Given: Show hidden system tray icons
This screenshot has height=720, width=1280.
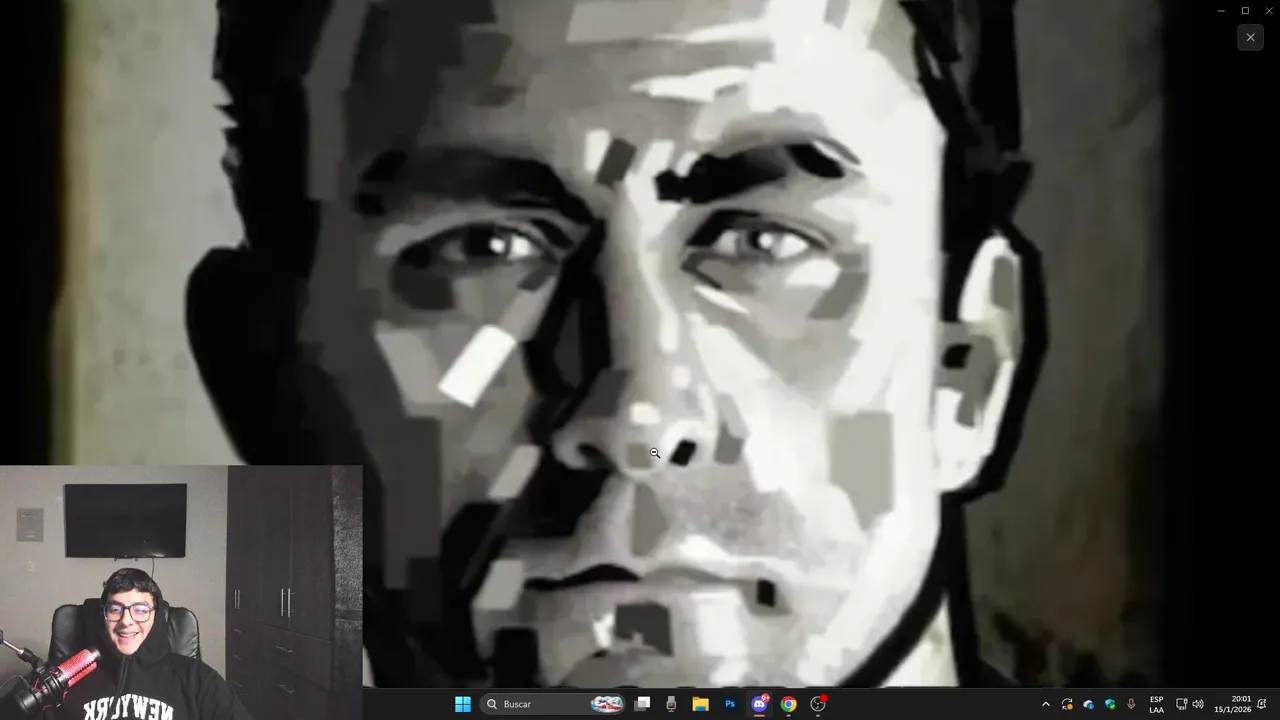Looking at the screenshot, I should pos(1046,704).
